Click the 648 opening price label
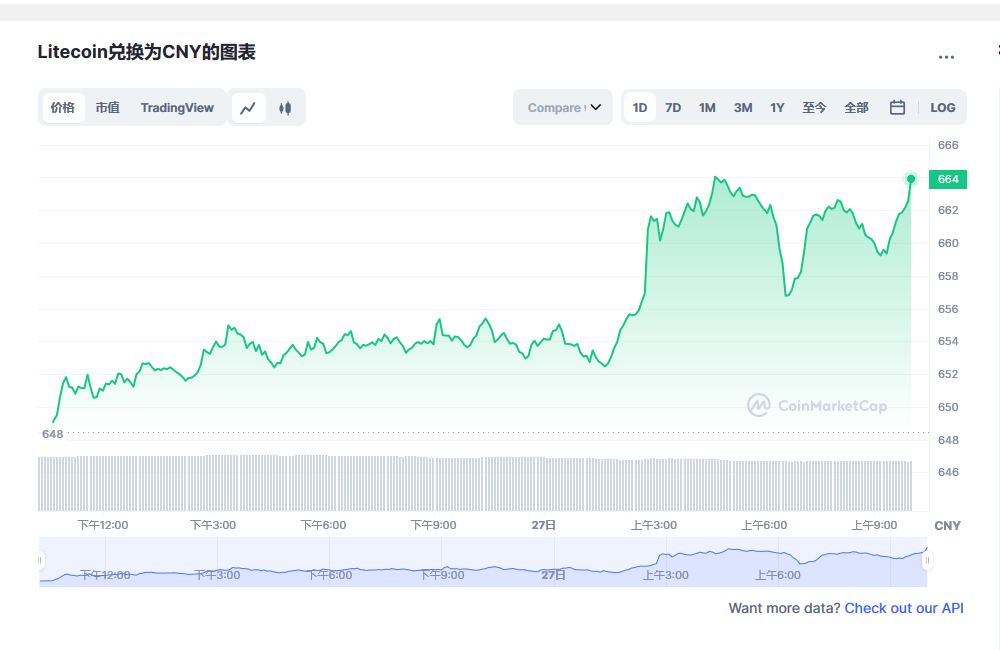Image resolution: width=1000 pixels, height=650 pixels. 52,434
